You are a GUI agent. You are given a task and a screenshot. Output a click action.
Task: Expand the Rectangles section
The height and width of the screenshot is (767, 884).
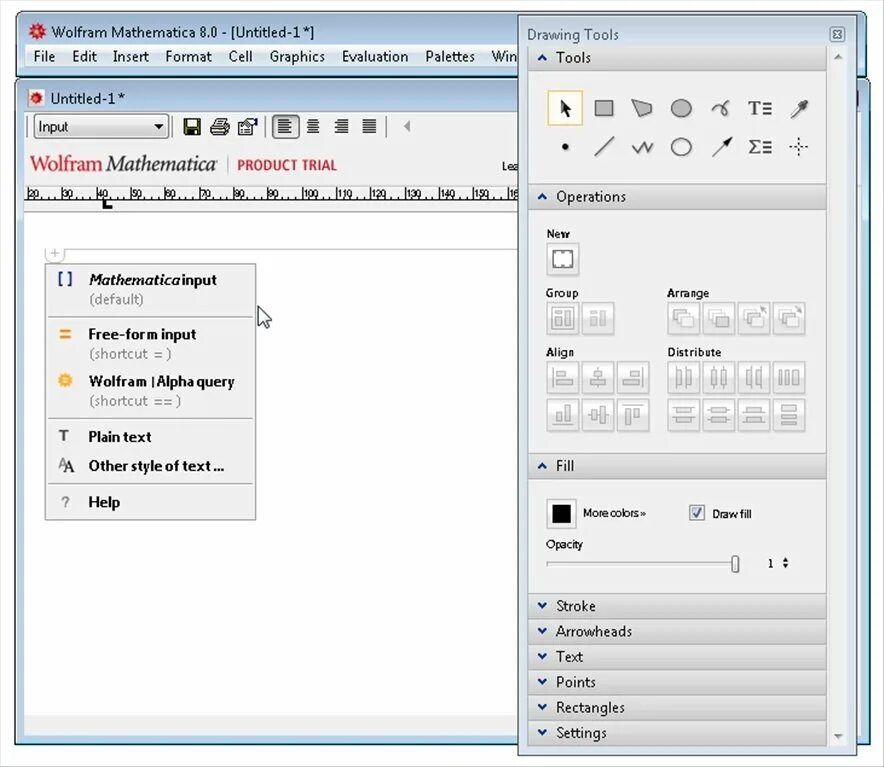click(x=677, y=707)
